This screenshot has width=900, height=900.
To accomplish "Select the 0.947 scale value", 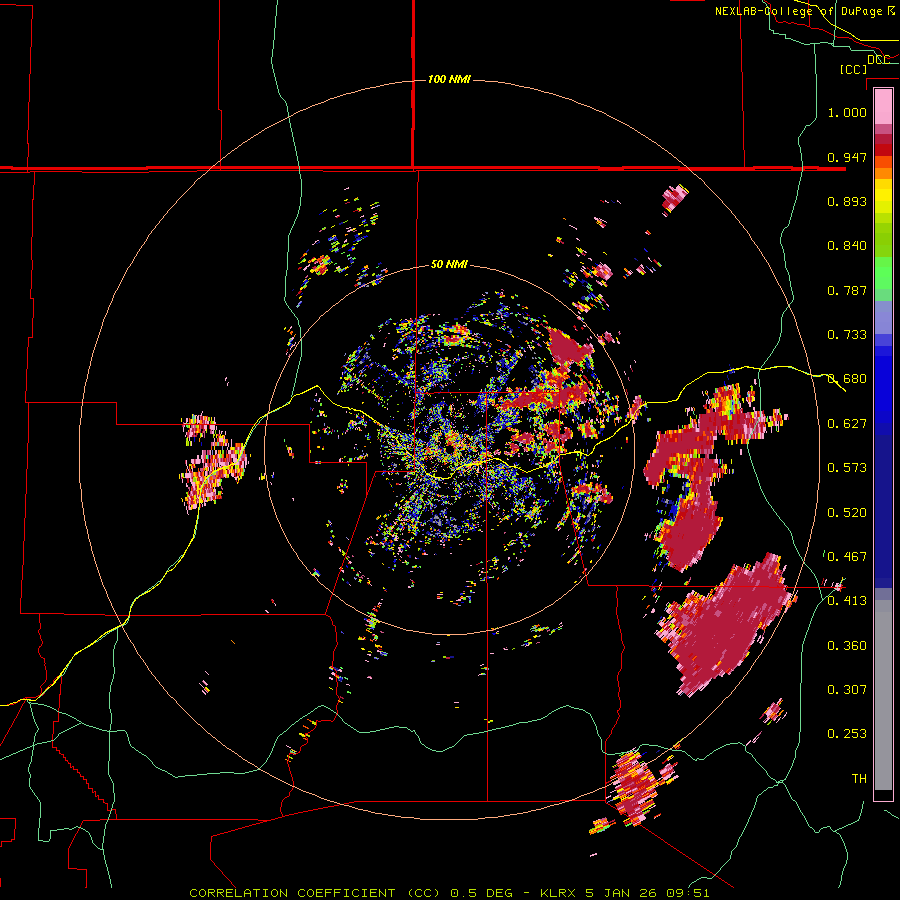I will (847, 157).
